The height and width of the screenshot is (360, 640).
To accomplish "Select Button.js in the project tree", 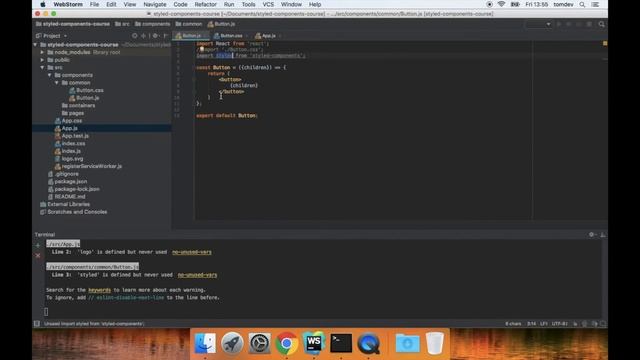I will point(84,98).
